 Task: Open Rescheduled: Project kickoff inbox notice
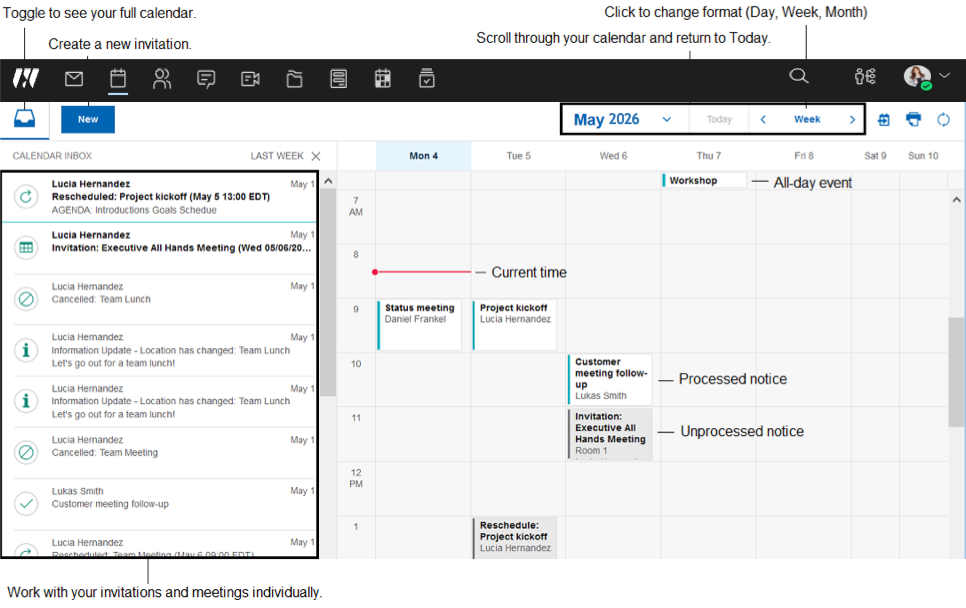(x=160, y=197)
